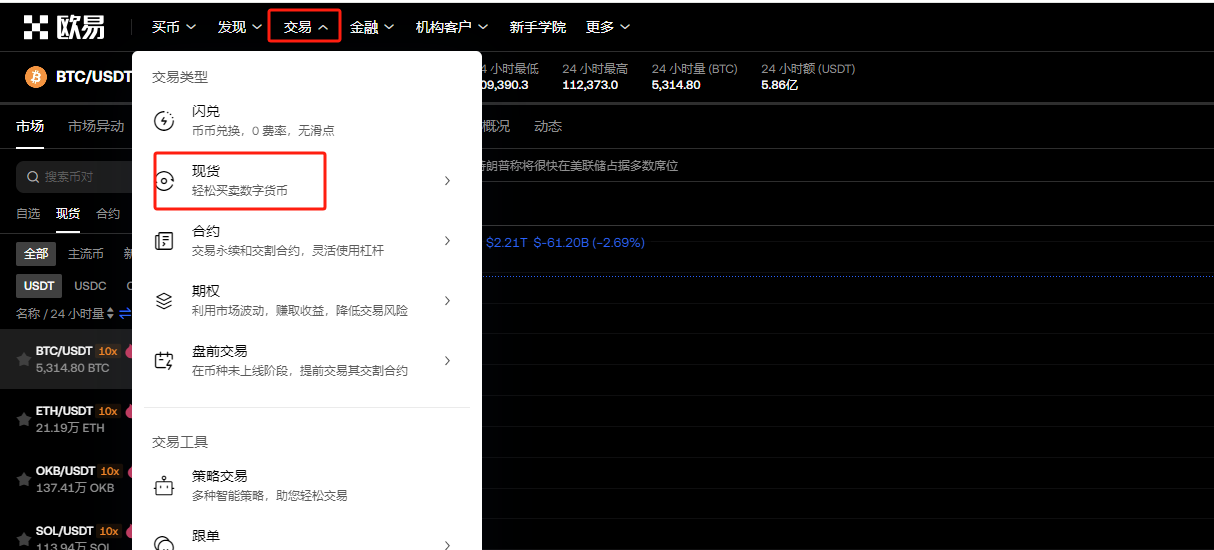Select the OKB/USDT market row
The width and height of the screenshot is (1214, 550).
[x=66, y=480]
